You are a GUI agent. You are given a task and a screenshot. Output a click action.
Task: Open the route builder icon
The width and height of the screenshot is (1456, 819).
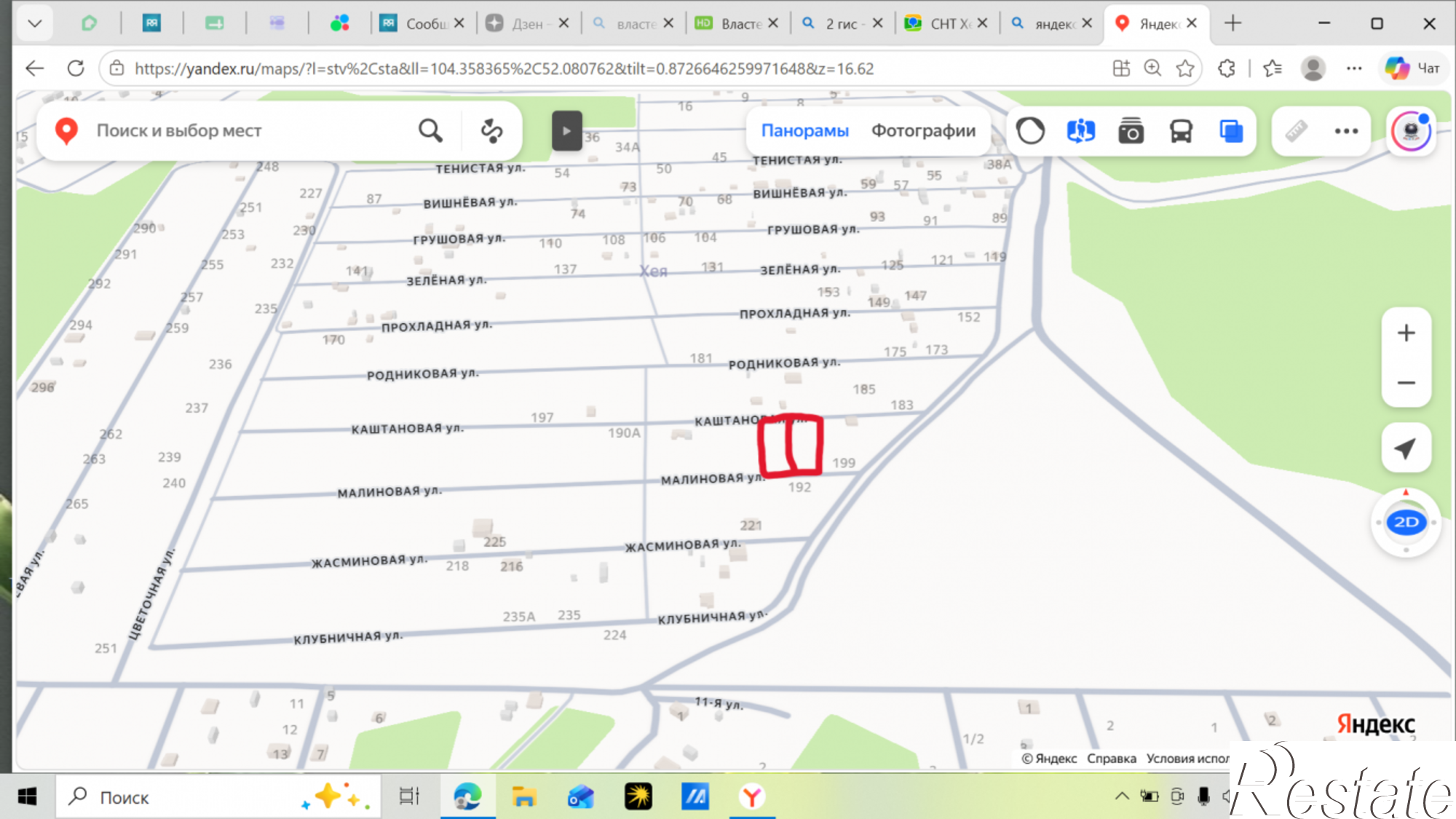pyautogui.click(x=491, y=131)
